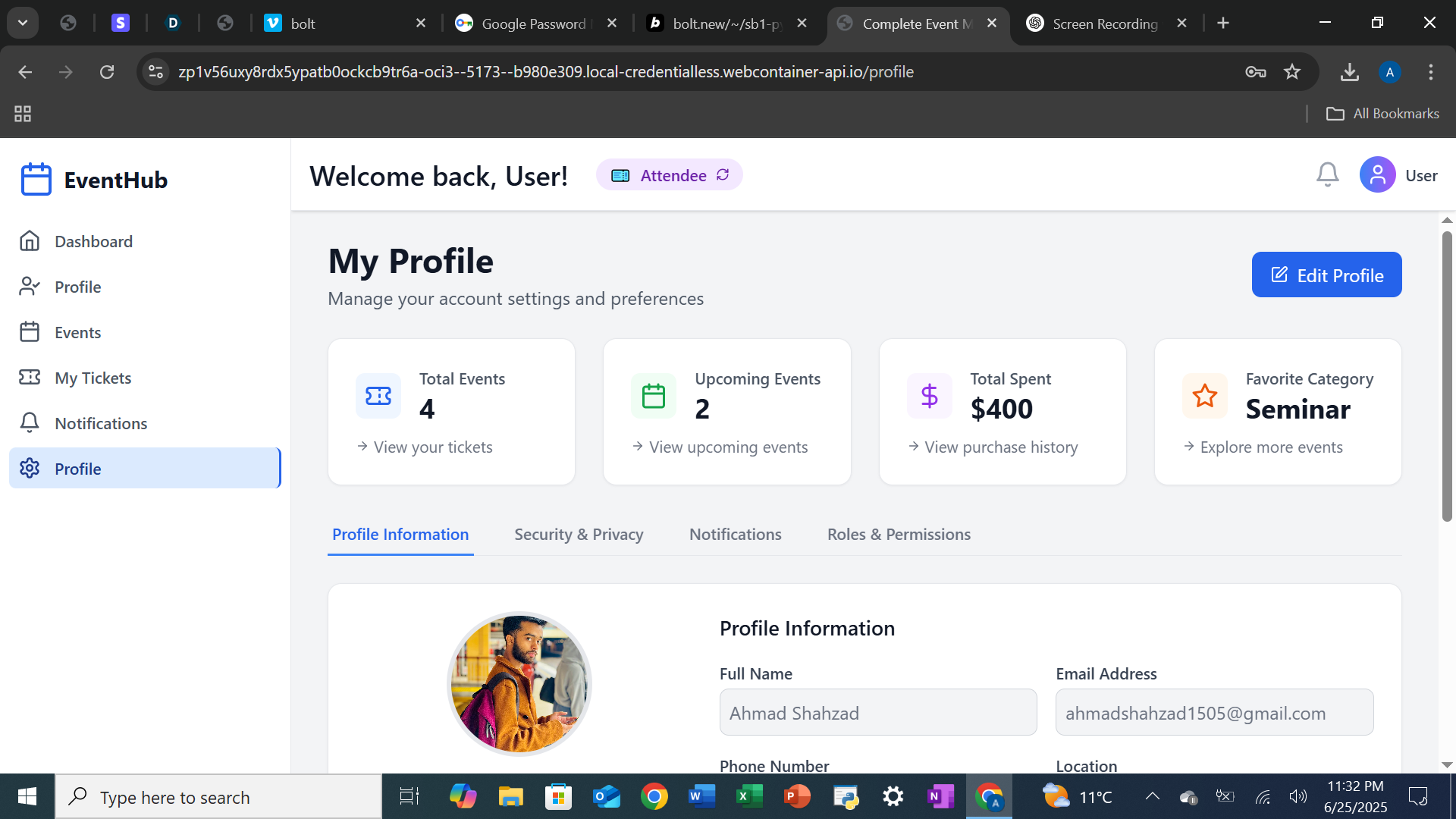Click the user avatar icon in header
This screenshot has height=819, width=1456.
tap(1377, 175)
